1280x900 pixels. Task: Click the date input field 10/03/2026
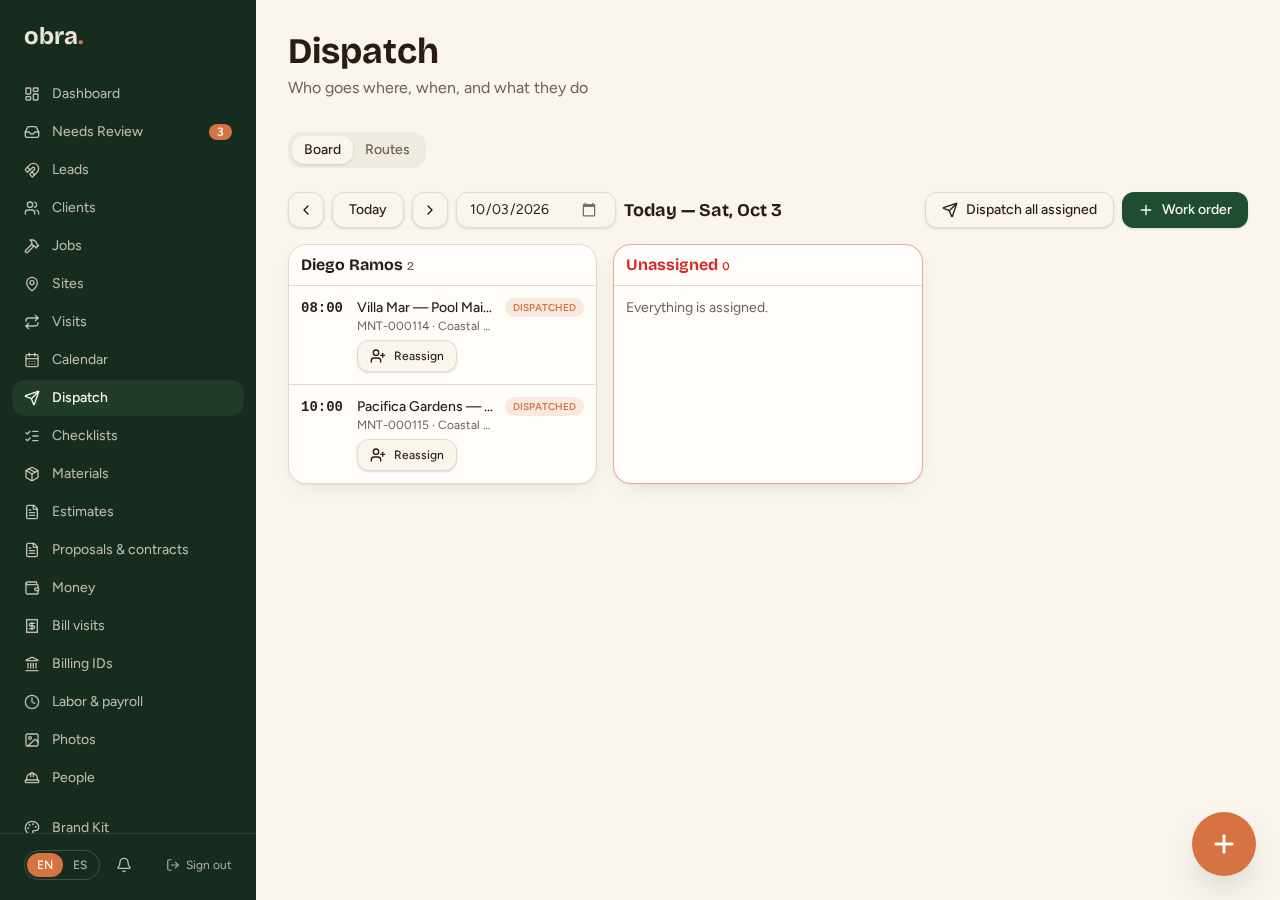coord(536,210)
